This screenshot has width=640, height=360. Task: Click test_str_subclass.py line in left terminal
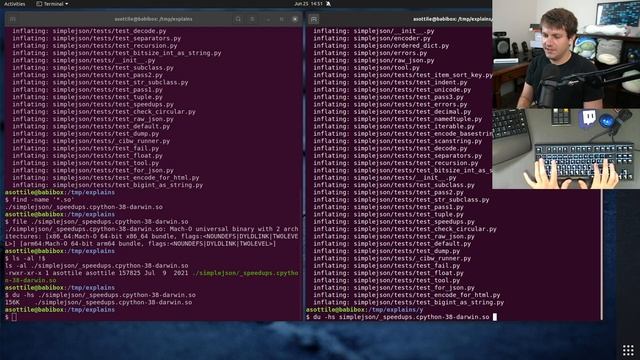coord(100,82)
